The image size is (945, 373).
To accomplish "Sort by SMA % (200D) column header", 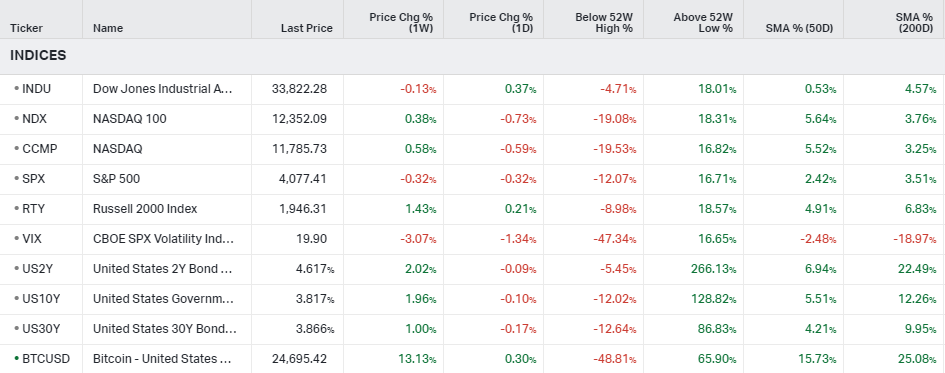I will coord(915,23).
